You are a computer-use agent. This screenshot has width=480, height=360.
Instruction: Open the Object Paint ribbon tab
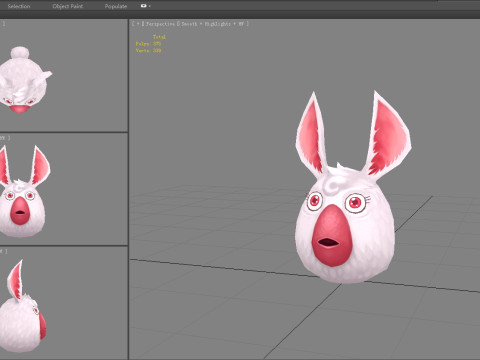[x=68, y=6]
